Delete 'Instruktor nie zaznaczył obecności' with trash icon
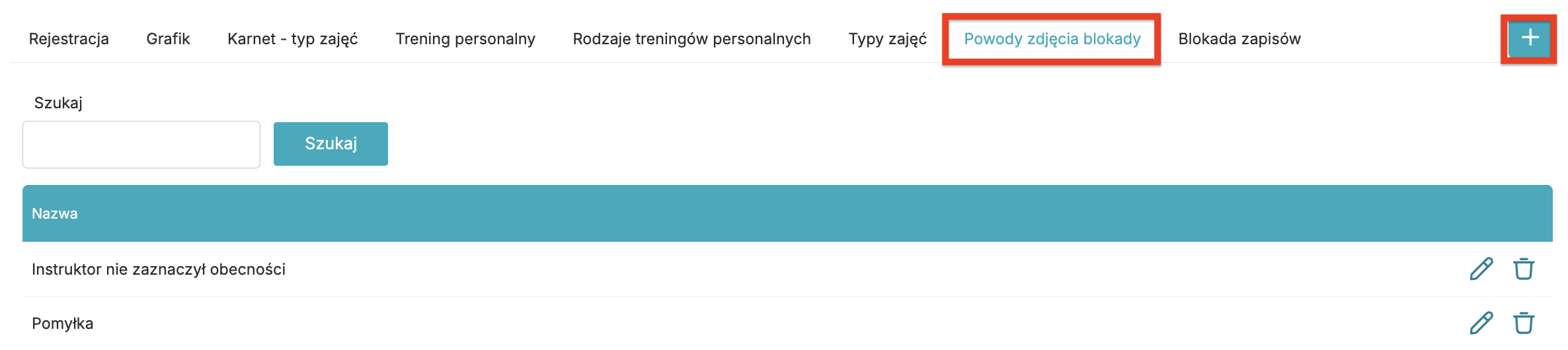Viewport: 1568px width, 350px height. click(1524, 269)
